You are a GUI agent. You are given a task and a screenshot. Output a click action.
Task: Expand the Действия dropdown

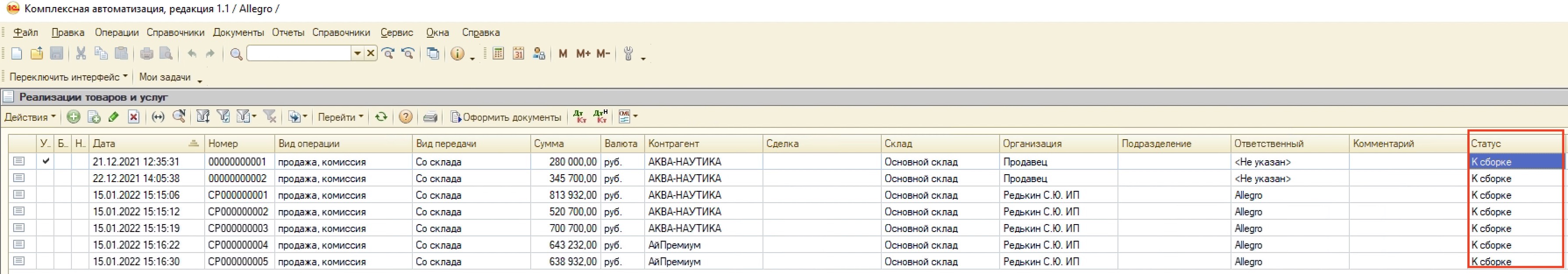pyautogui.click(x=30, y=117)
